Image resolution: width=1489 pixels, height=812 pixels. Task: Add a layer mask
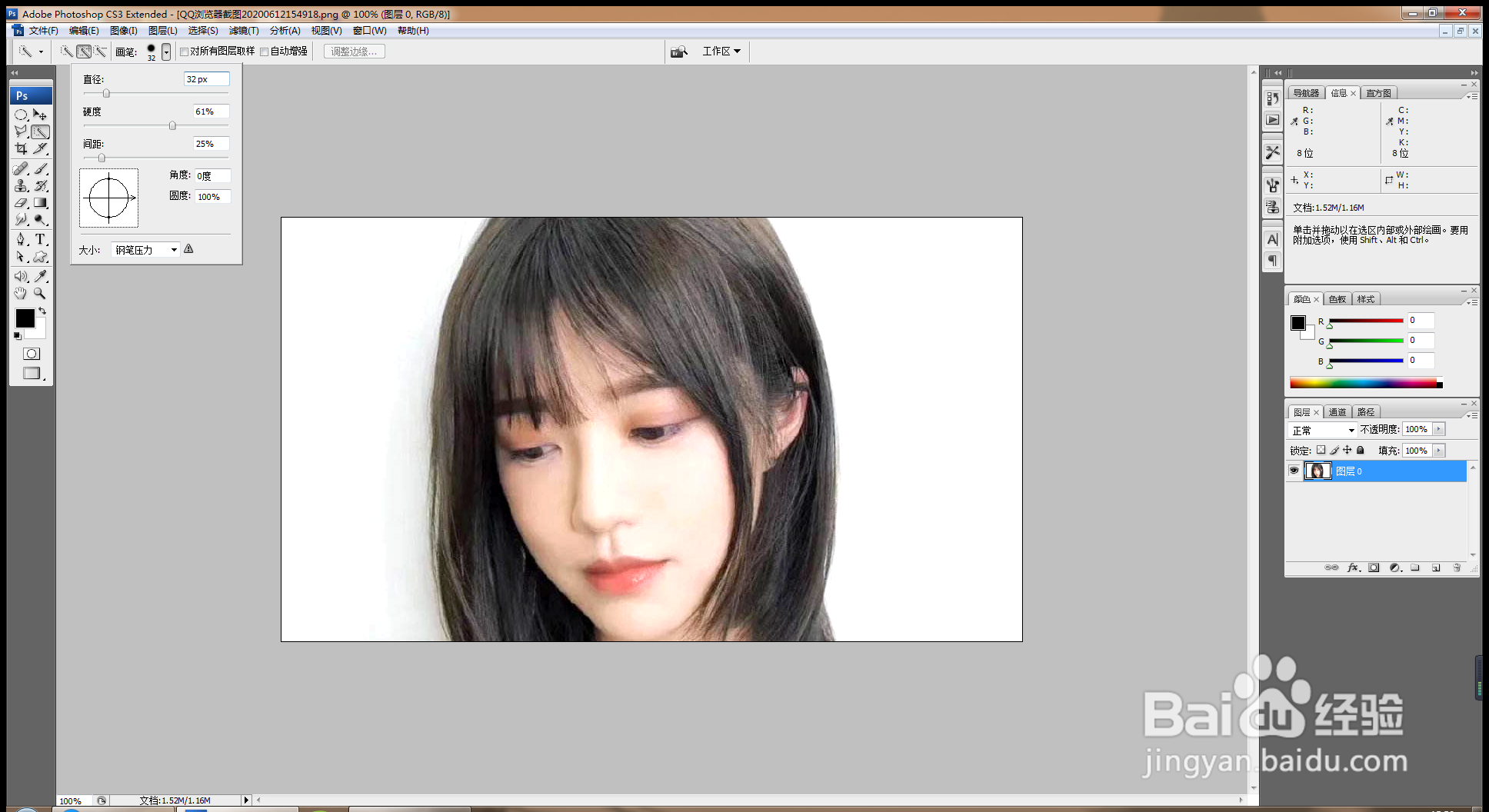pyautogui.click(x=1374, y=567)
